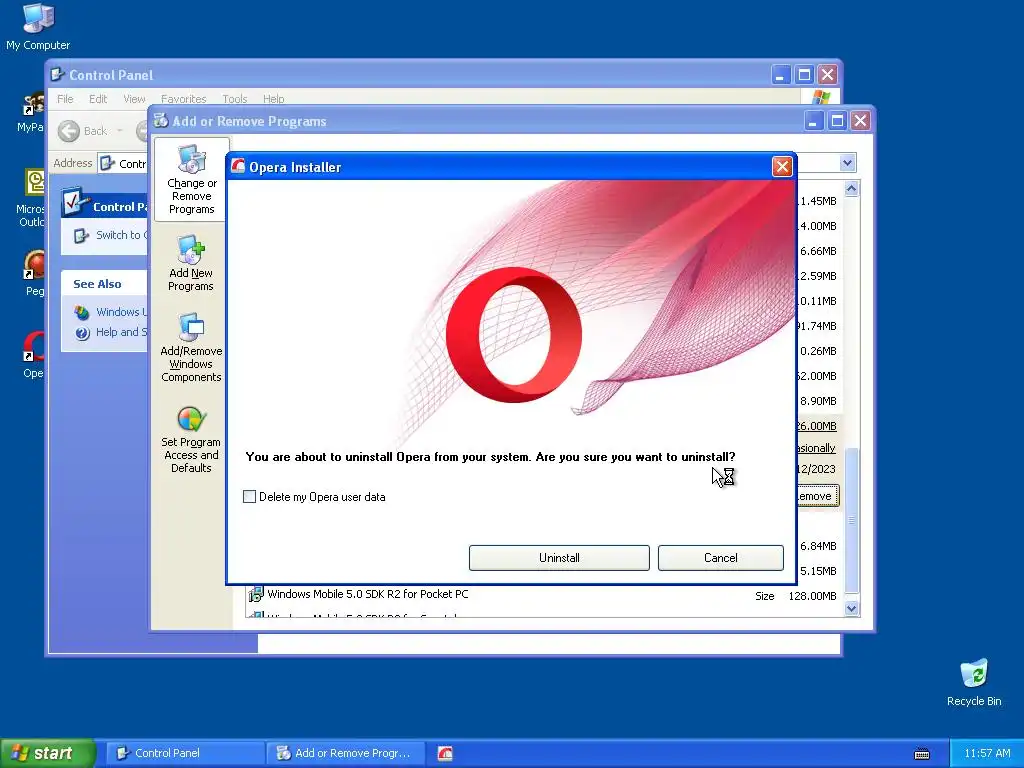Click the Windows Mobile 5.0 SDK program icon
Image resolution: width=1024 pixels, height=768 pixels.
[x=255, y=594]
